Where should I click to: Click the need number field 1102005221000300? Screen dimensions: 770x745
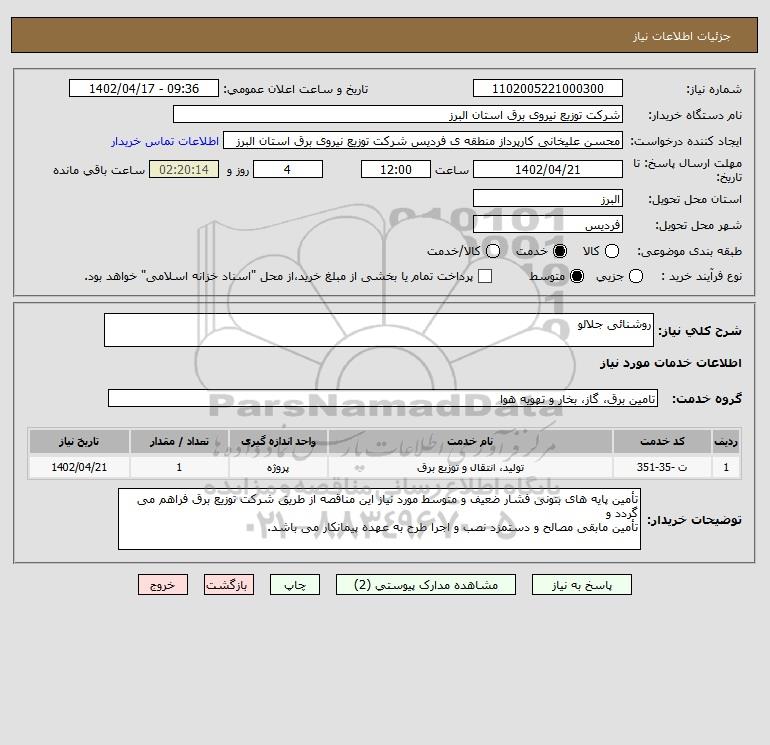[x=548, y=88]
